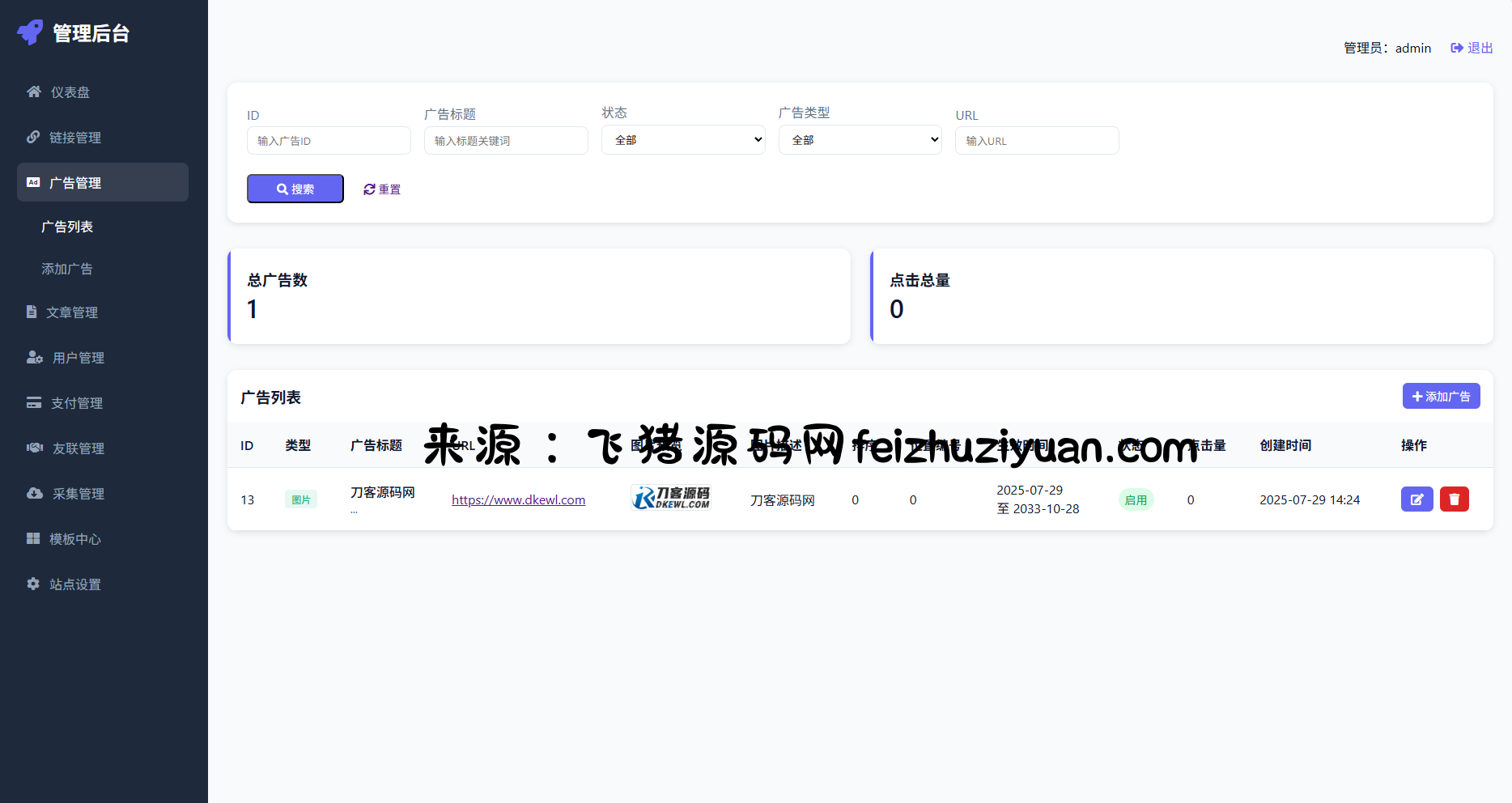
Task: Go to 文章管理 section
Action: click(71, 312)
